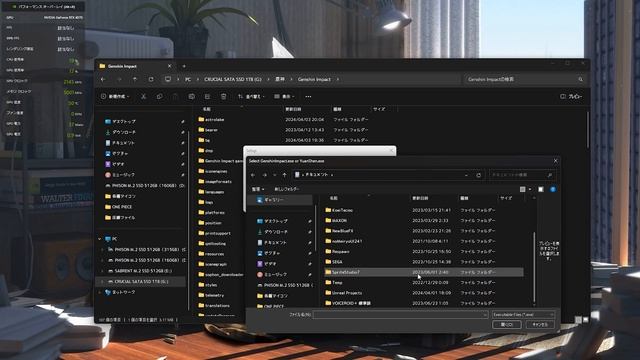This screenshot has height=360, width=640.
Task: Open the recent locations dropdown in file dialog
Action: (x=275, y=175)
